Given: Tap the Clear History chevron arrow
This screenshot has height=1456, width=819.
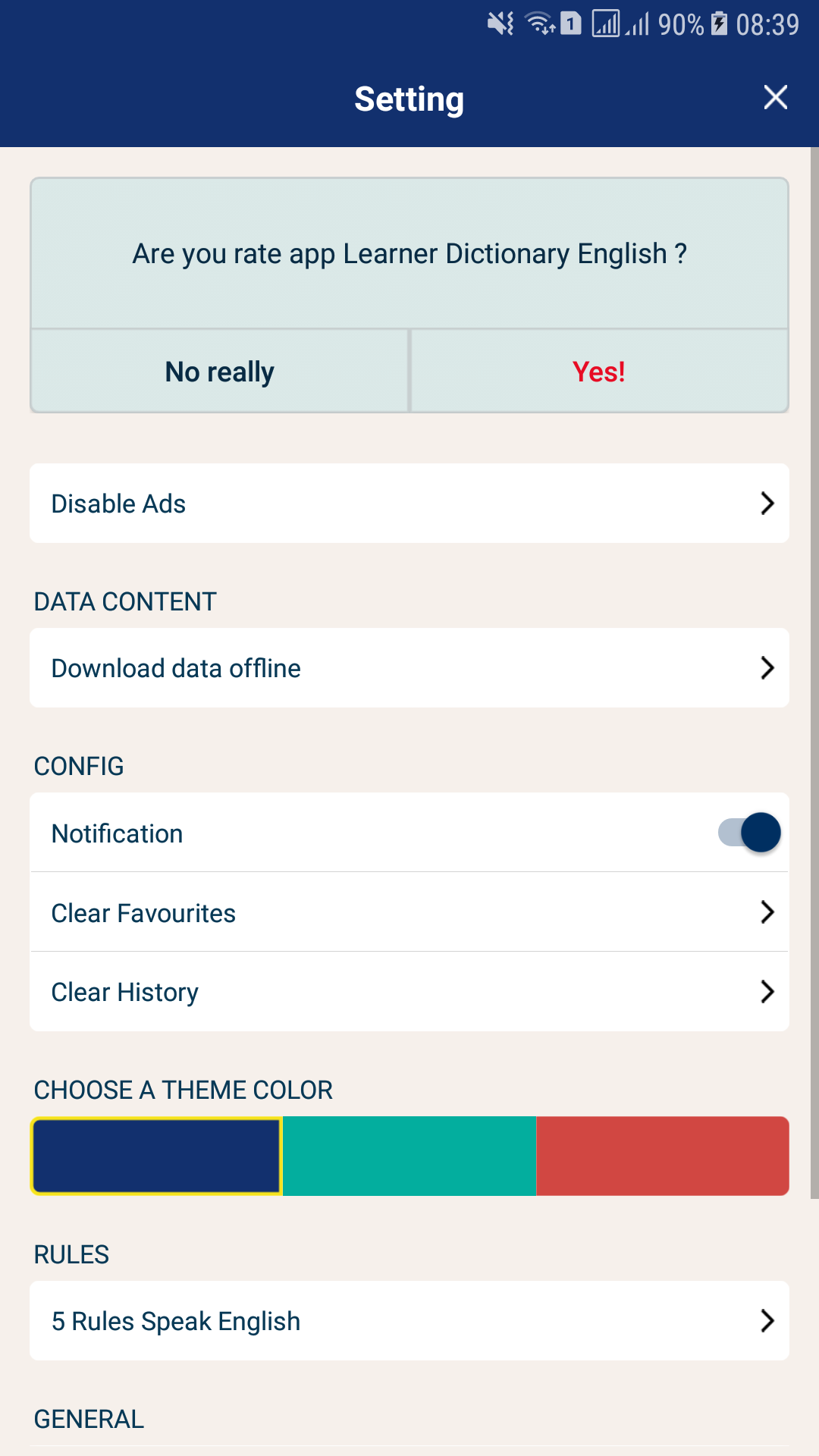Looking at the screenshot, I should pos(767,992).
